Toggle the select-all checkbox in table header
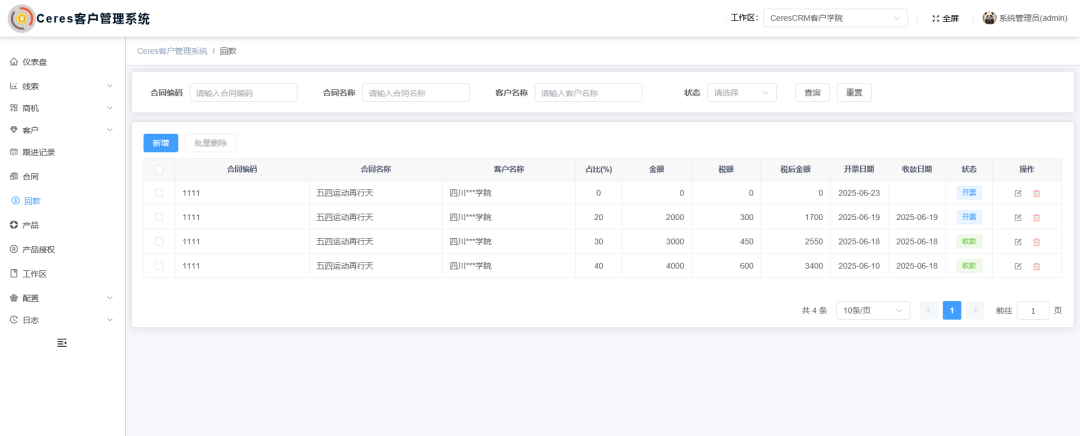 159,169
